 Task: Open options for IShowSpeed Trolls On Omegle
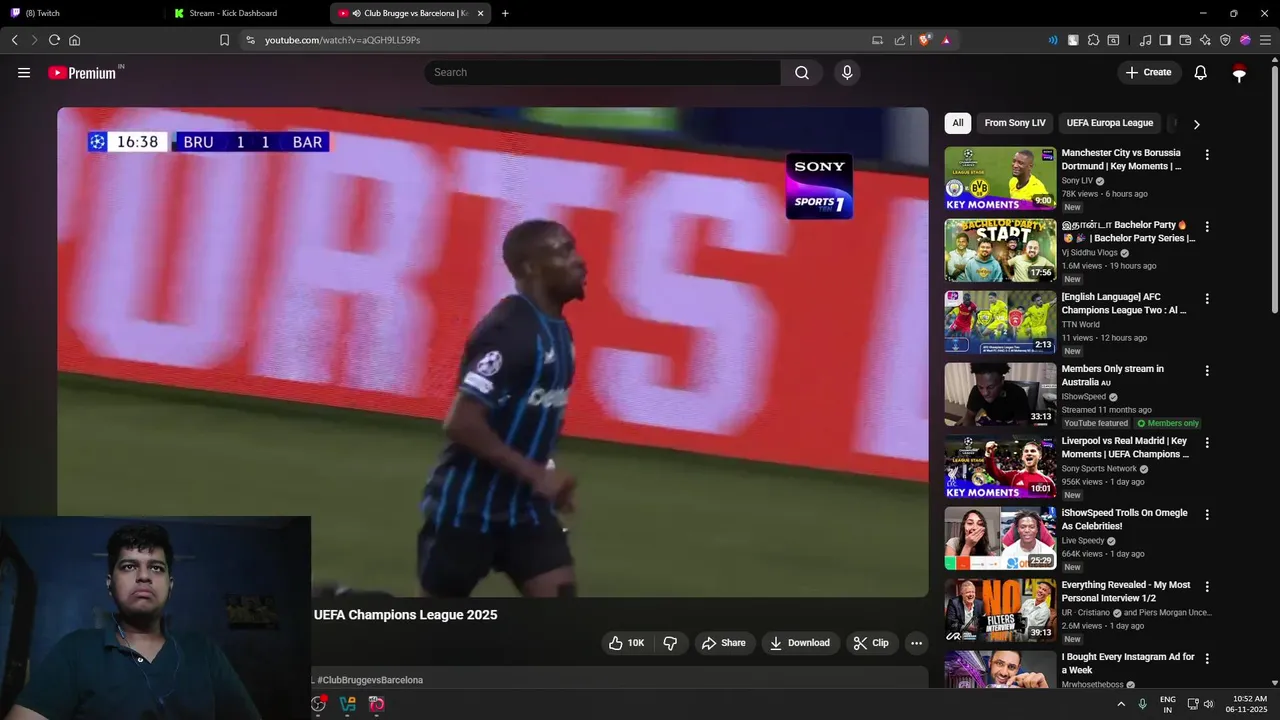[1207, 515]
